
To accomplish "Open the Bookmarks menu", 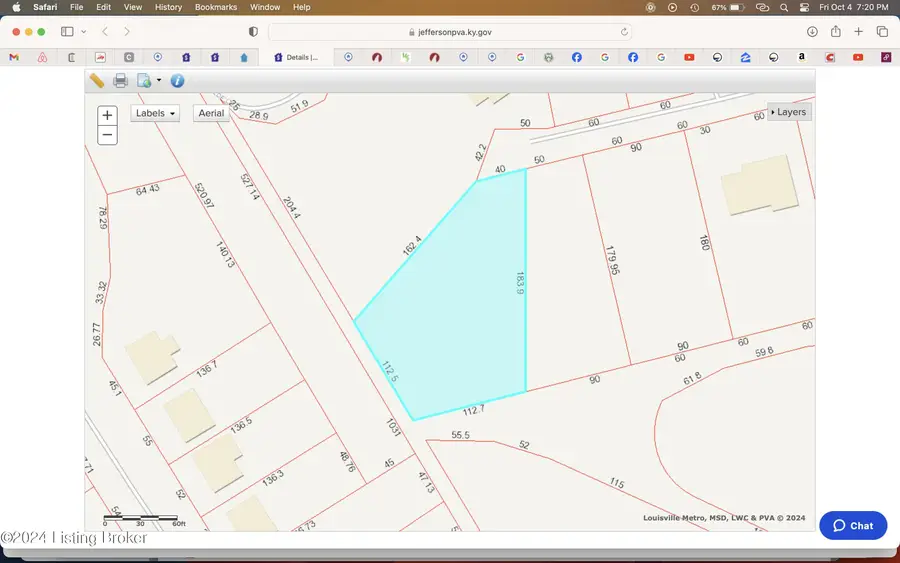I will (216, 7).
